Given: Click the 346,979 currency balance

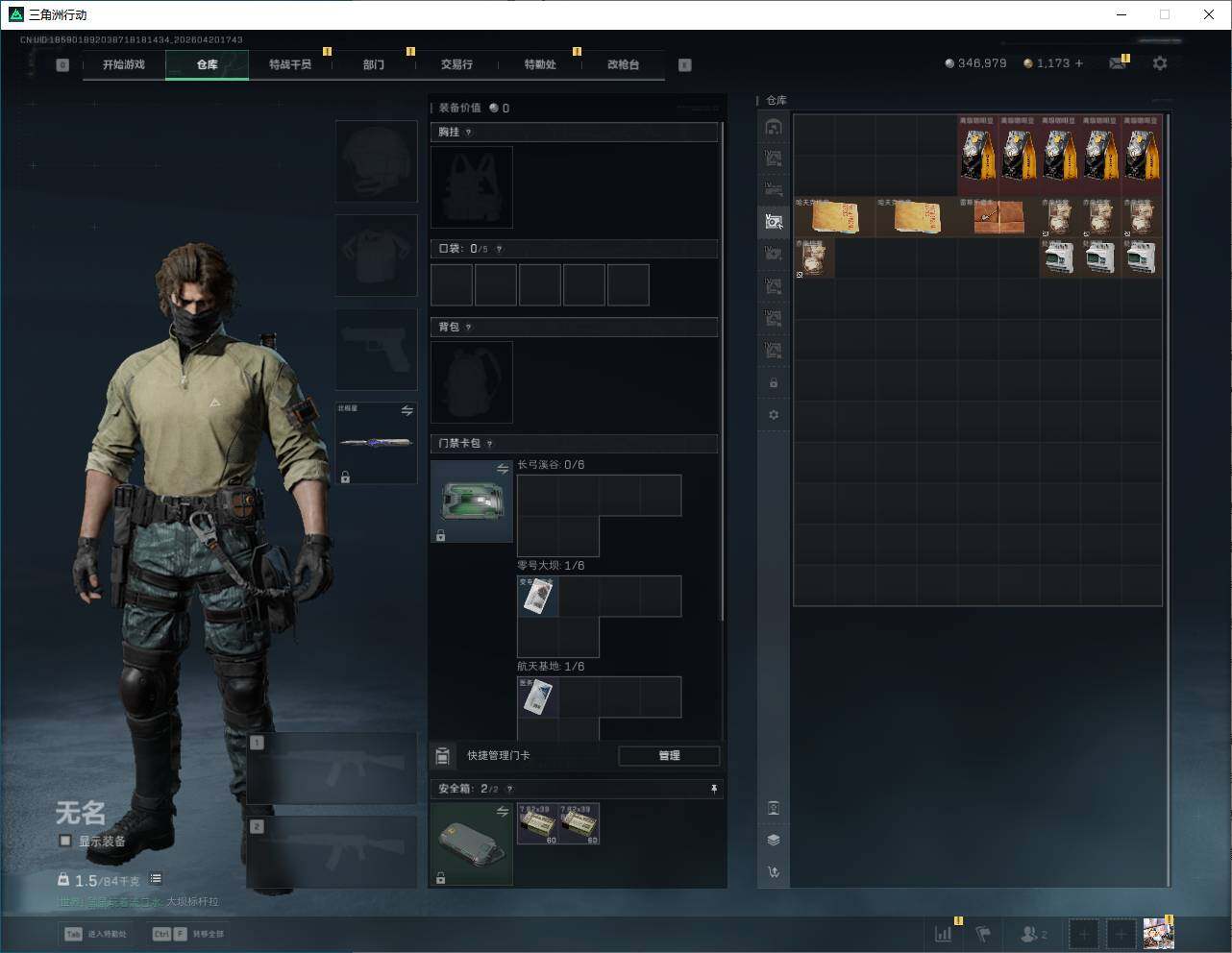Looking at the screenshot, I should pos(975,63).
